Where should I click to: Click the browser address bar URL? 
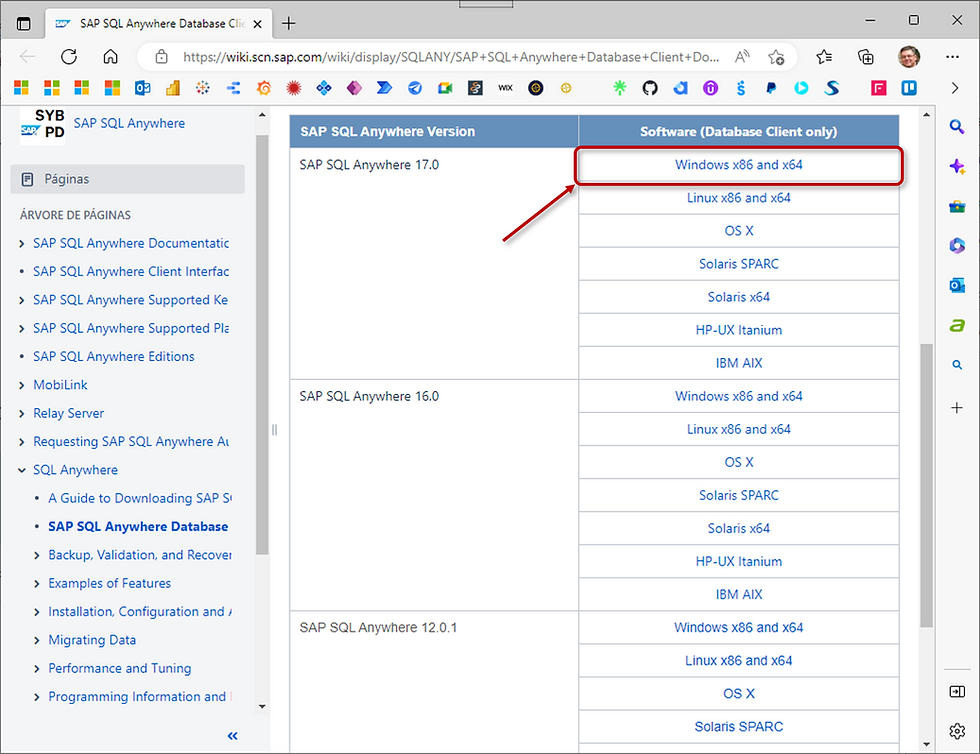click(x=451, y=57)
